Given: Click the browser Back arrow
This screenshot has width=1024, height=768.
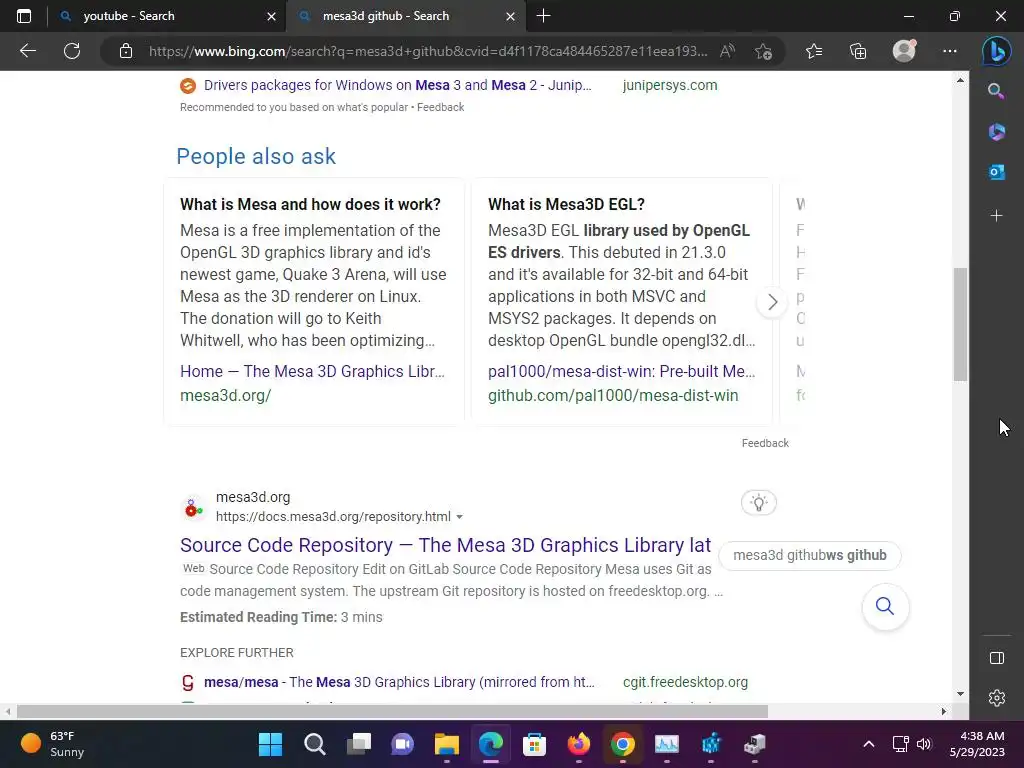Looking at the screenshot, I should (27, 51).
